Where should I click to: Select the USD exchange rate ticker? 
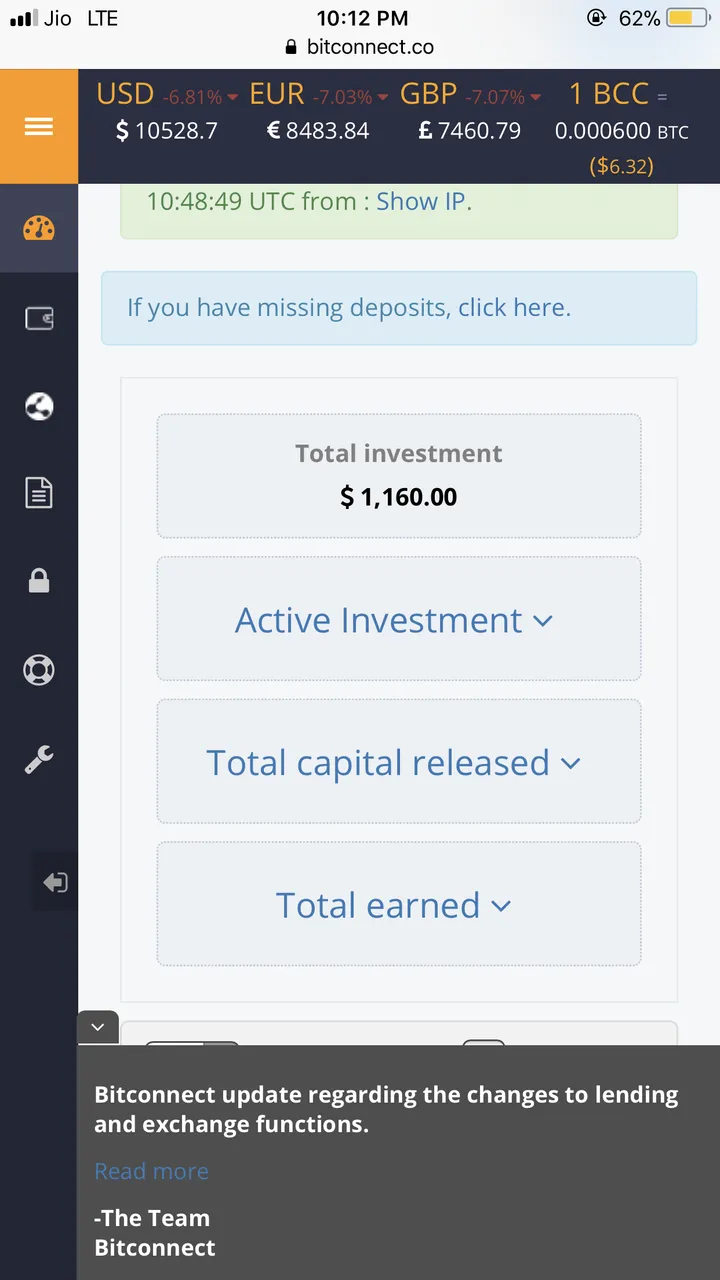coord(166,112)
